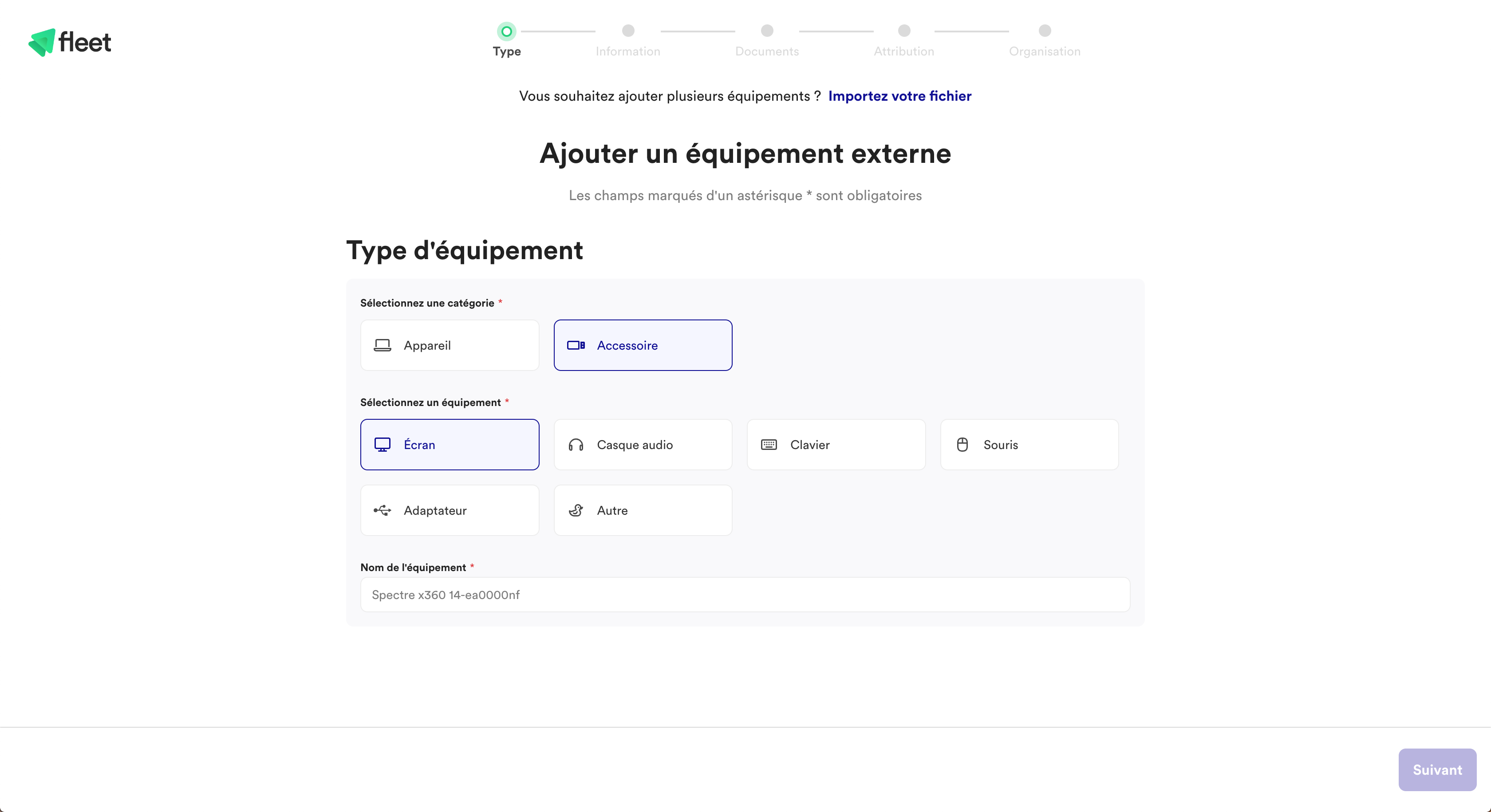Choose Clavier as equipment

click(836, 445)
